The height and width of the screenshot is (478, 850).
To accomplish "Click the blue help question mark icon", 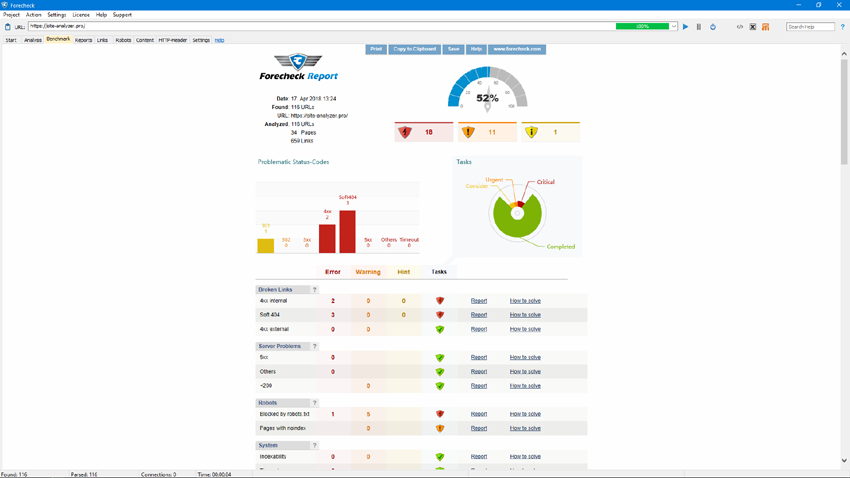I will pyautogui.click(x=843, y=27).
